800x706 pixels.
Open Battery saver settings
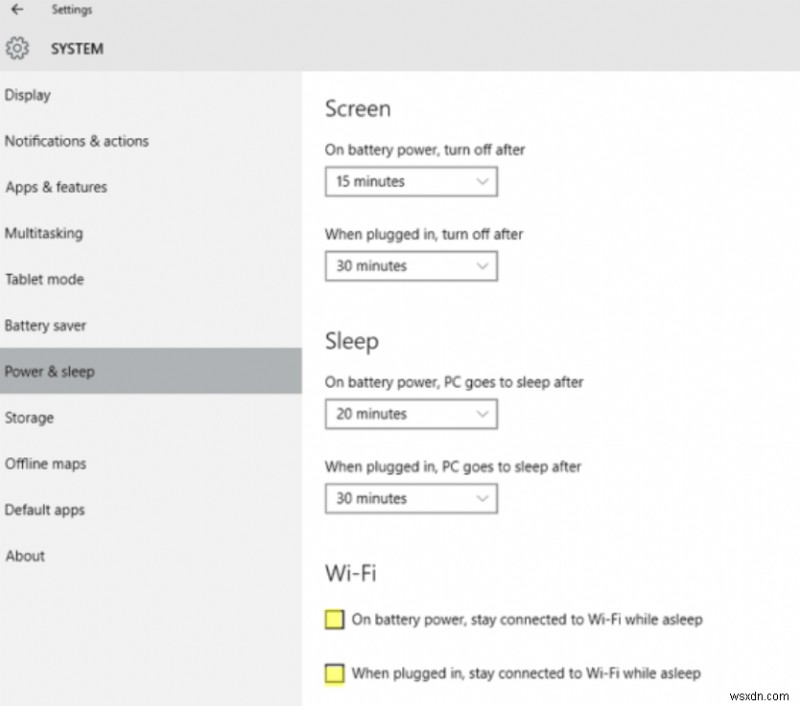45,325
